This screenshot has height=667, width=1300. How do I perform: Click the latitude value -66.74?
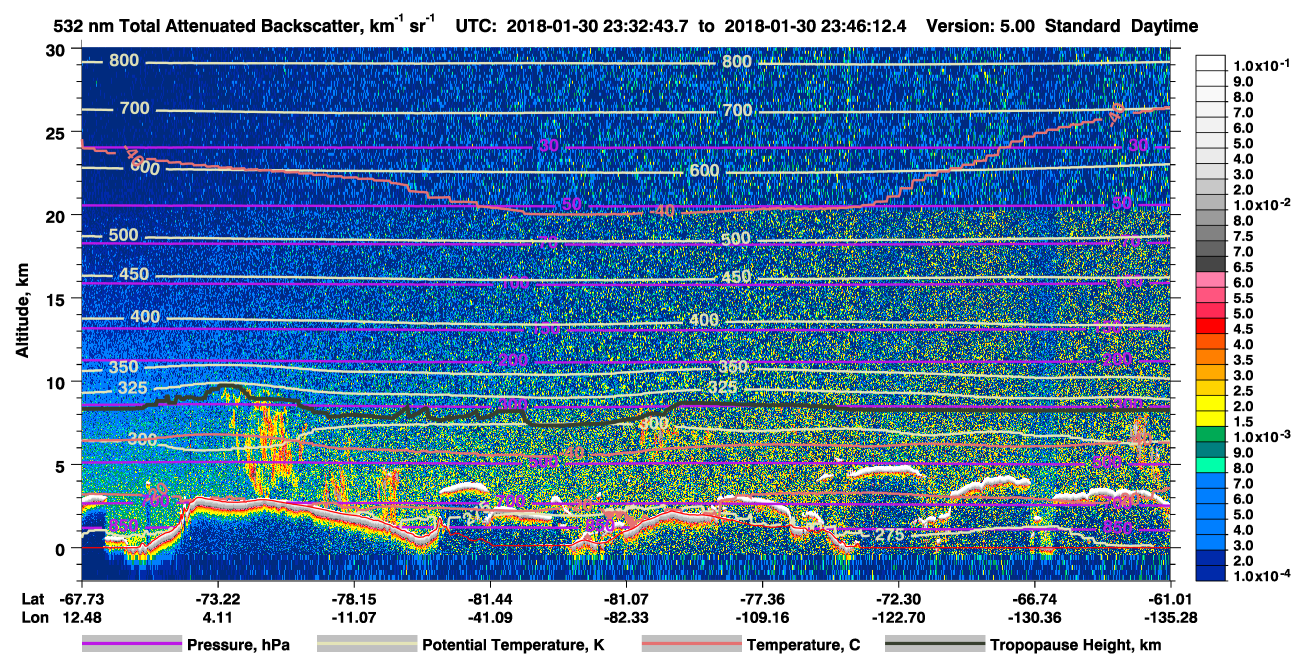click(x=1034, y=599)
